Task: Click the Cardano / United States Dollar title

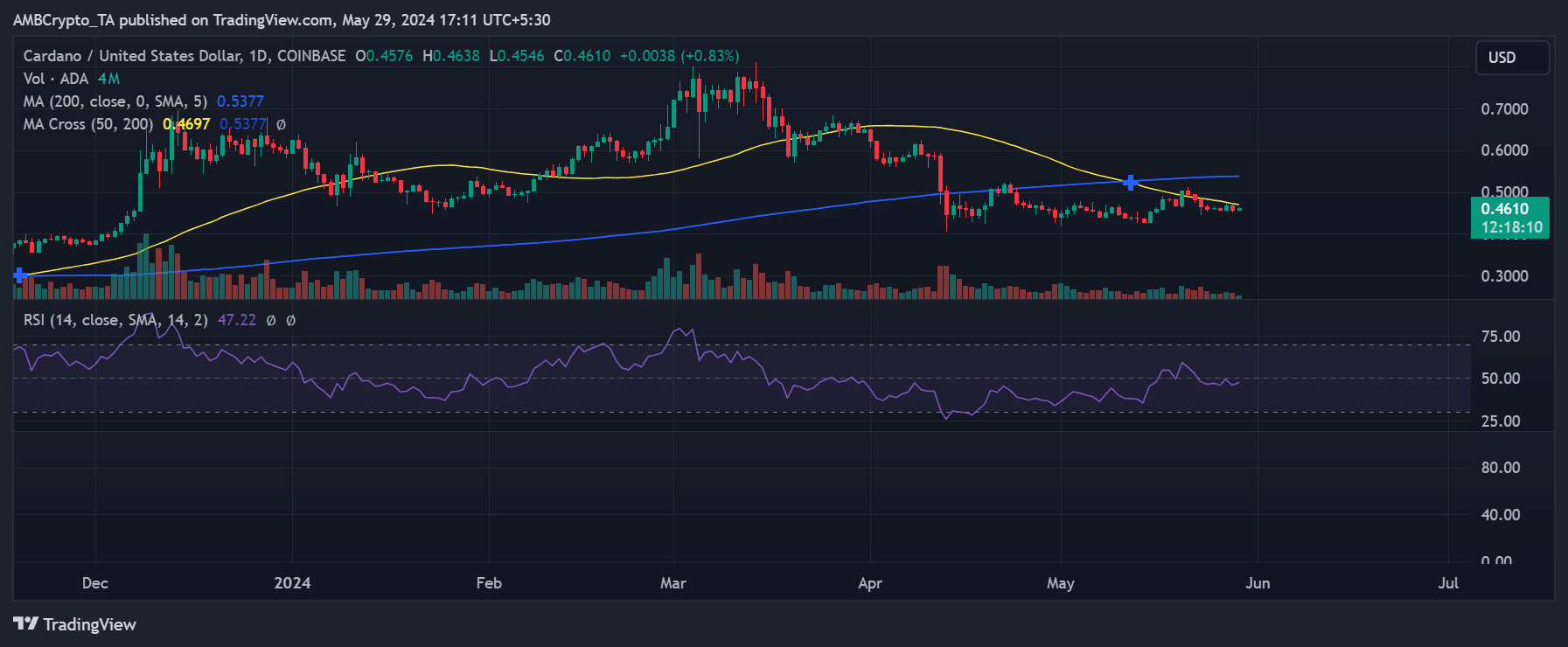Action: [x=131, y=56]
